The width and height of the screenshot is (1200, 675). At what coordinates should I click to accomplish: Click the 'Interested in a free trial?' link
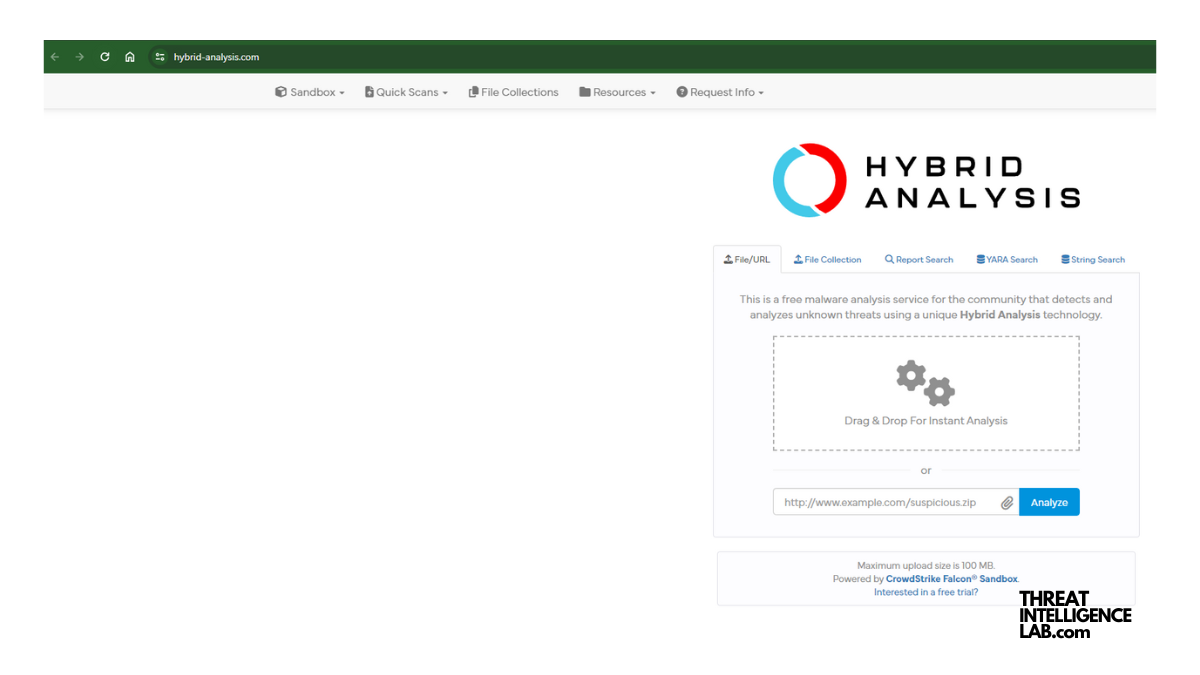coord(926,591)
